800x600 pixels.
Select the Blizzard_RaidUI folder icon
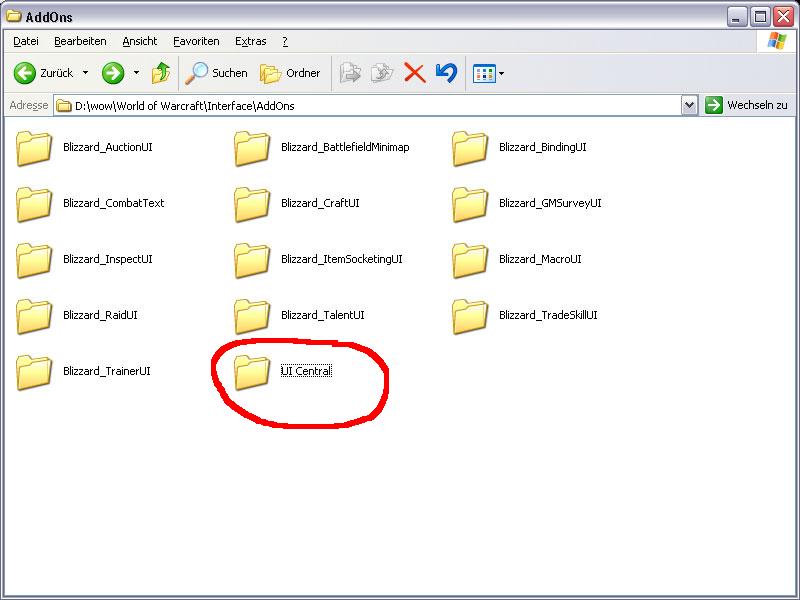coord(34,317)
